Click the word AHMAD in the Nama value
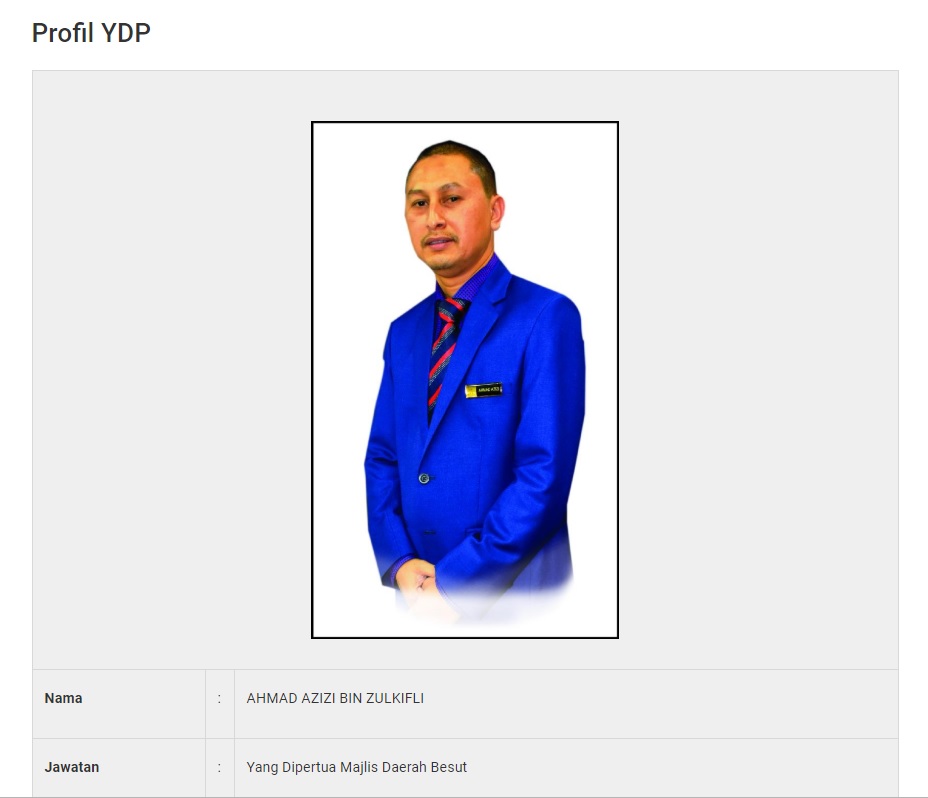This screenshot has height=798, width=928. point(272,698)
